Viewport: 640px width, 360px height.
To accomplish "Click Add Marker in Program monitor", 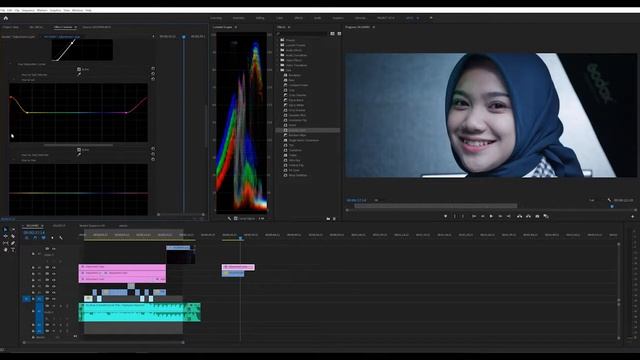I will tap(445, 216).
